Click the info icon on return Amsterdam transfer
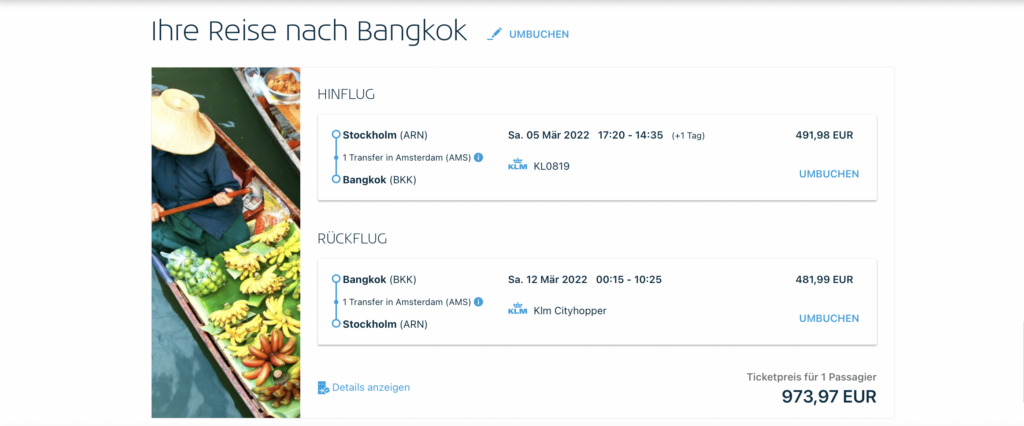This screenshot has height=426, width=1024. (x=478, y=302)
